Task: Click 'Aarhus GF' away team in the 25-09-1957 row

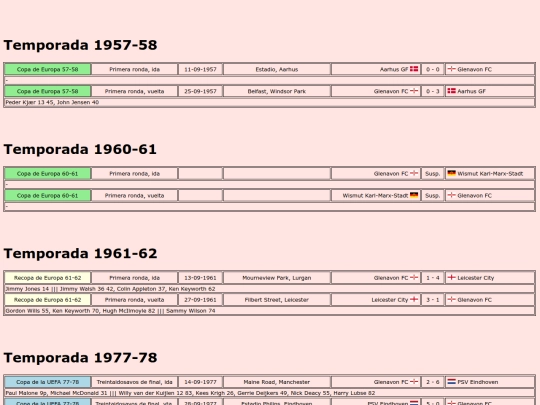Action: tap(471, 91)
